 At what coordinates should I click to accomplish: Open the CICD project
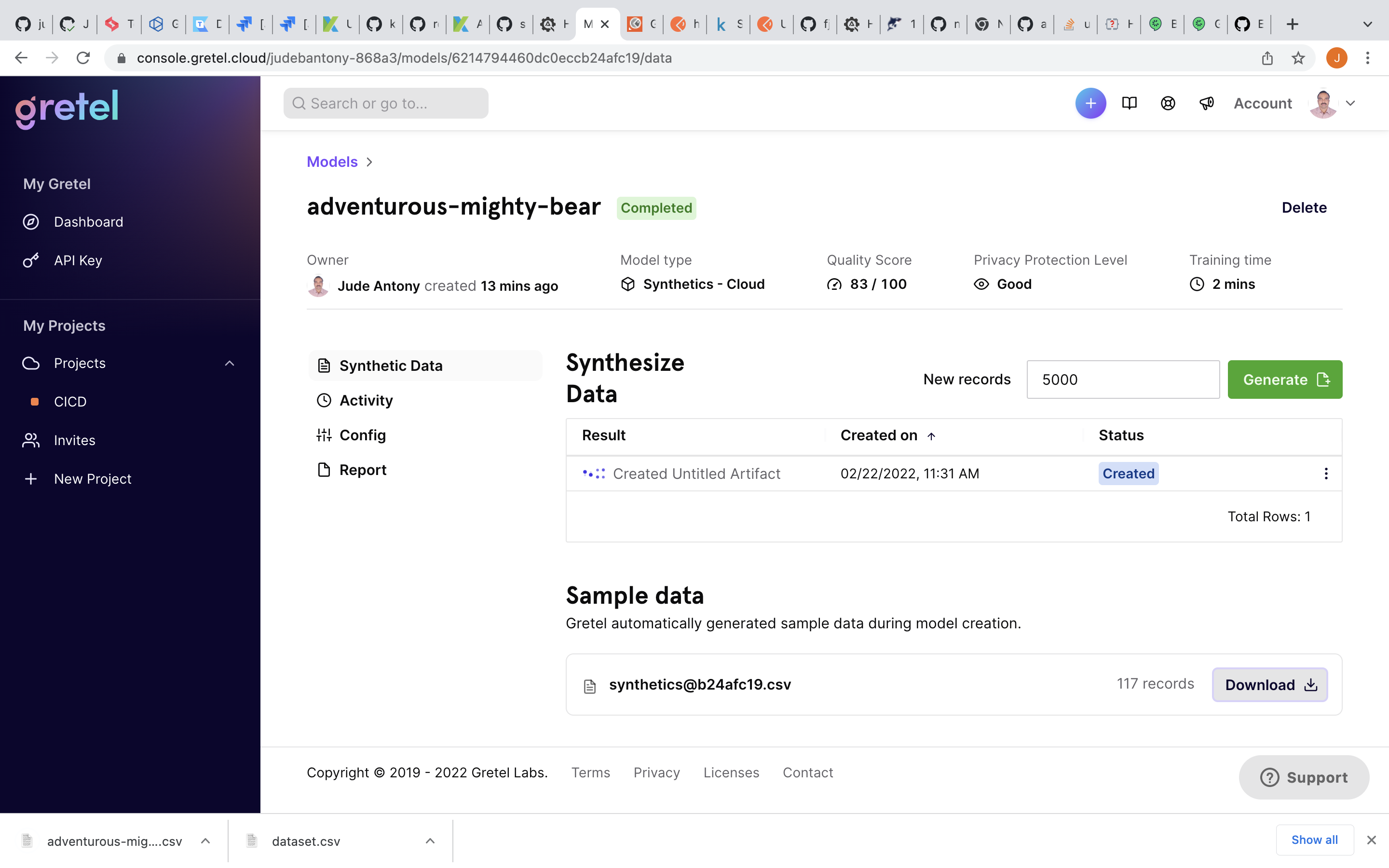(x=70, y=401)
